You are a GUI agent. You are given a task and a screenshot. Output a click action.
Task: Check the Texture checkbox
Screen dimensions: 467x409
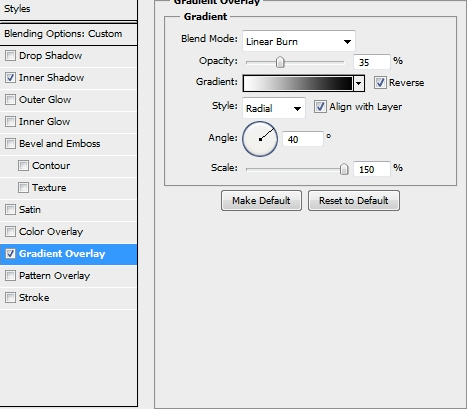pos(23,187)
